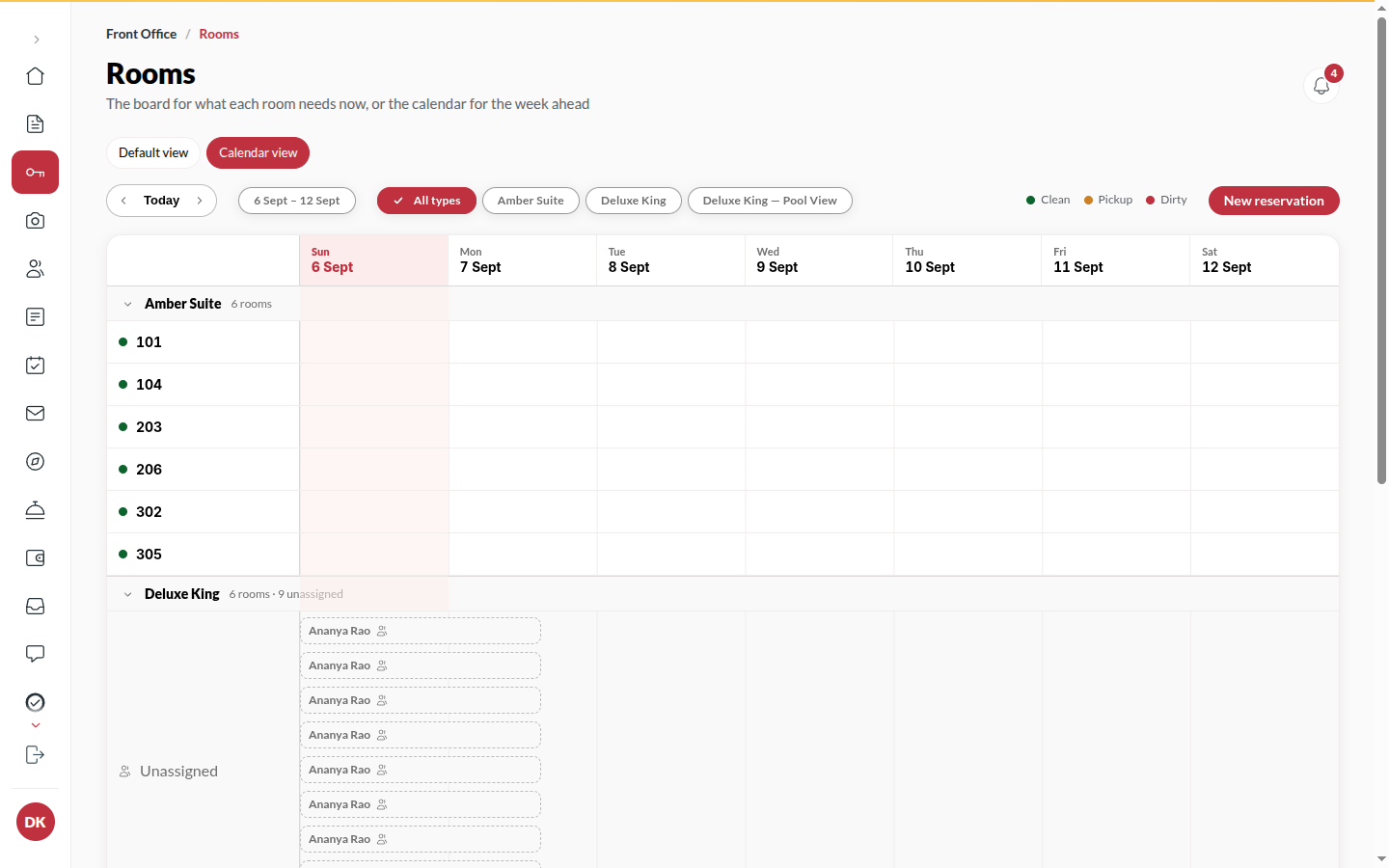Open the compass icon in sidebar
The width and height of the screenshot is (1389, 868).
pos(35,462)
